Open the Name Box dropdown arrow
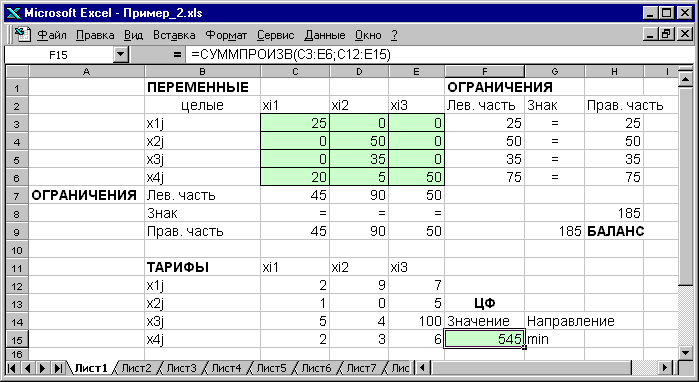Screen dimensions: 699x382 point(121,55)
